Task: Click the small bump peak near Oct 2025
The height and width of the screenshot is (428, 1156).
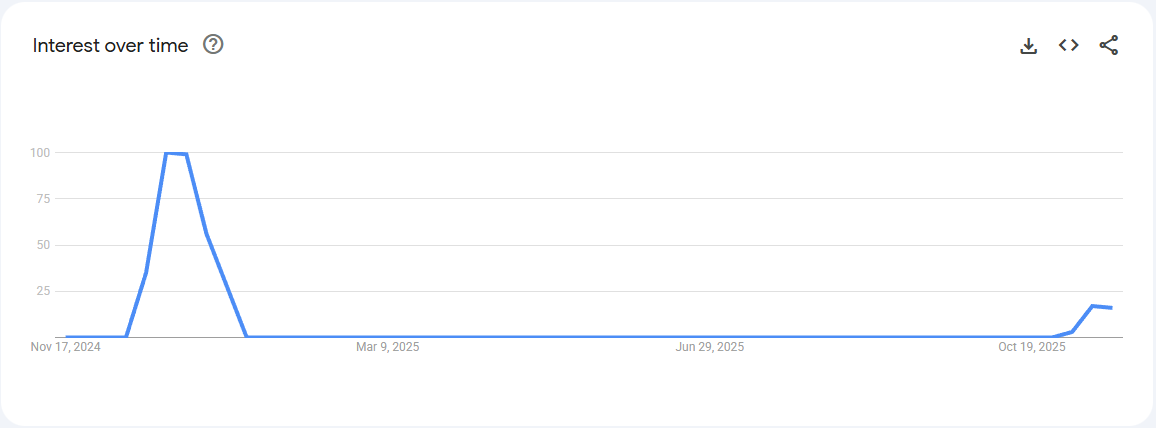Action: click(1092, 306)
